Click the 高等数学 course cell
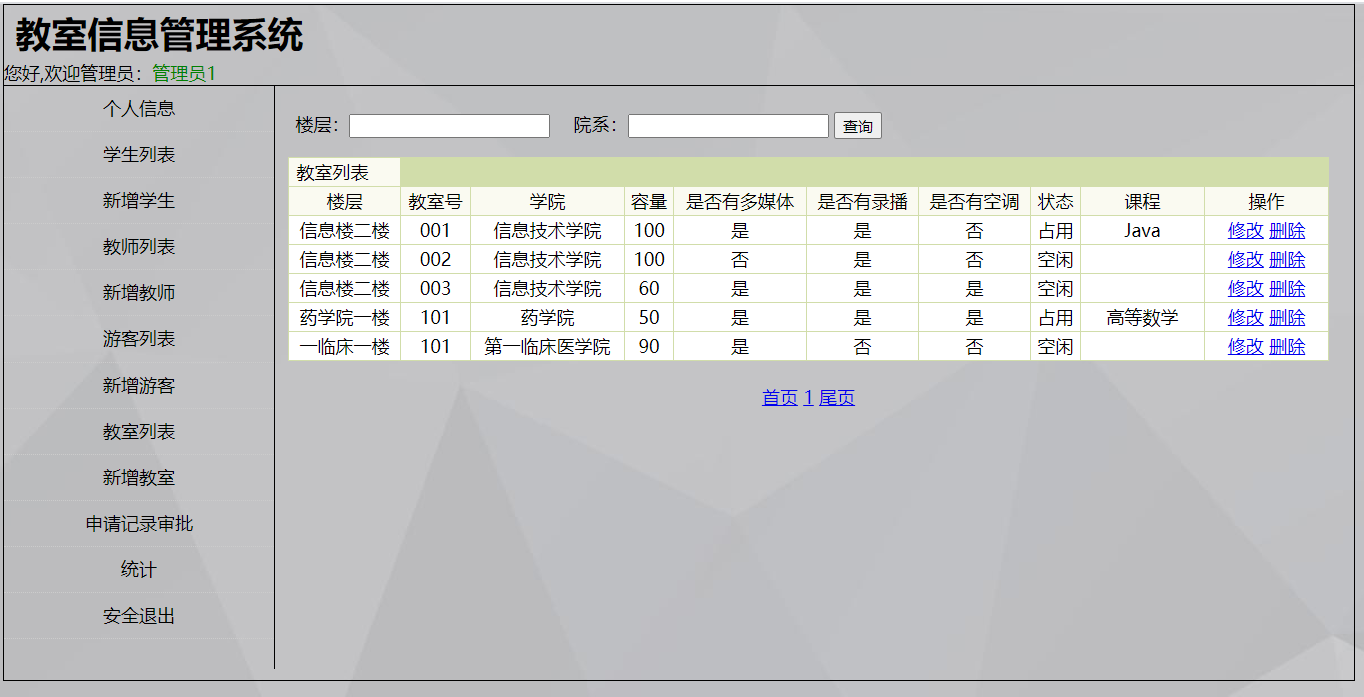 (x=1142, y=318)
